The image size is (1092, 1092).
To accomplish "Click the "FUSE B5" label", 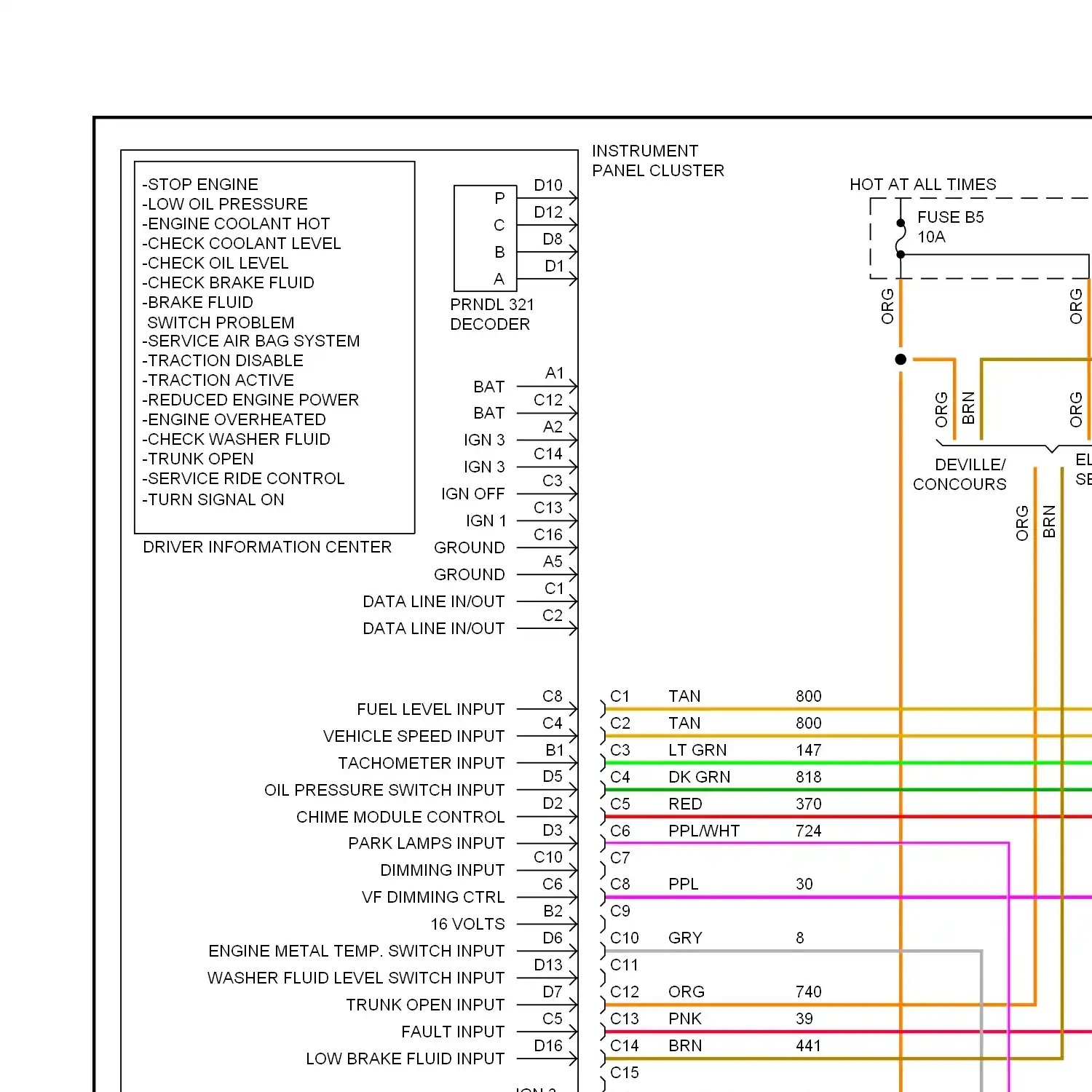I will 951,218.
